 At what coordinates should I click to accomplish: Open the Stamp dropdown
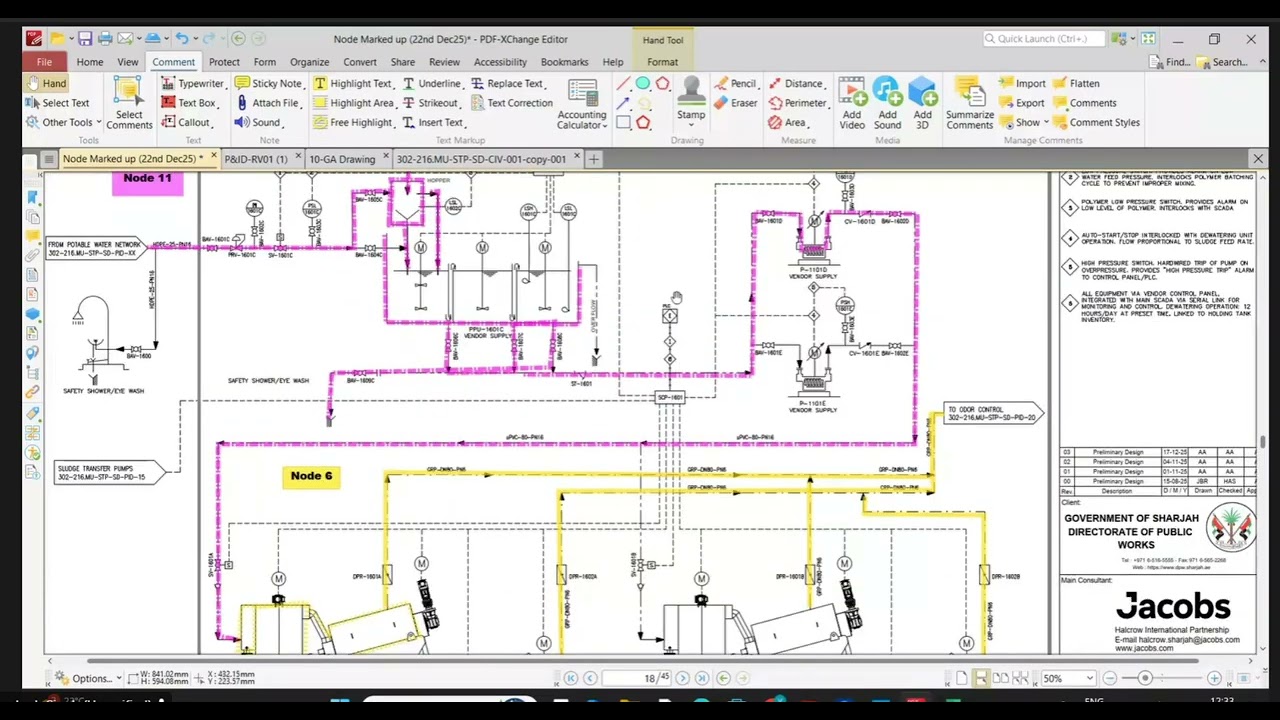pos(691,104)
